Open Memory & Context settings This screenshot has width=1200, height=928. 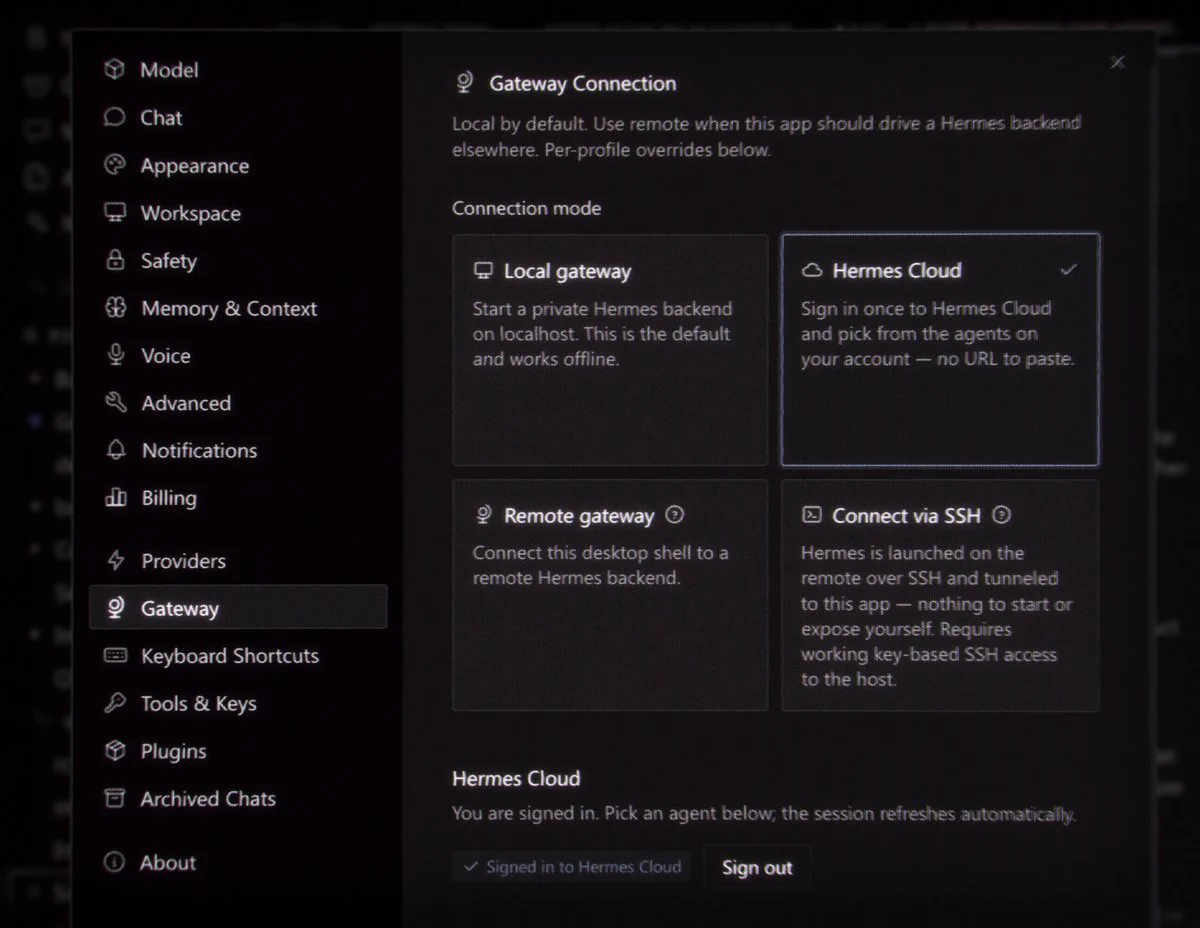238,308
